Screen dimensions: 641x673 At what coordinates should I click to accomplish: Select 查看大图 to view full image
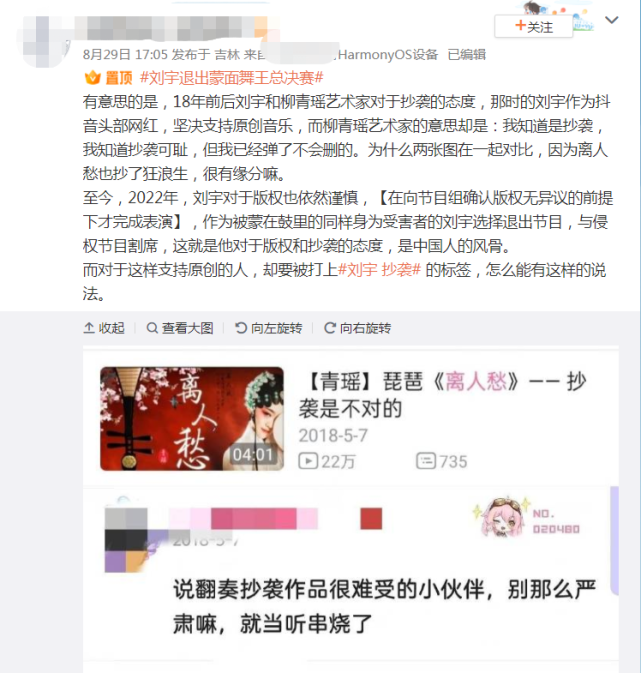click(x=180, y=328)
